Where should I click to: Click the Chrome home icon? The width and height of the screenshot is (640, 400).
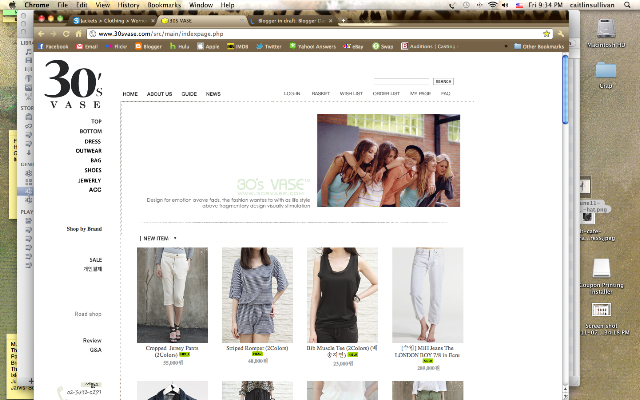[78, 34]
